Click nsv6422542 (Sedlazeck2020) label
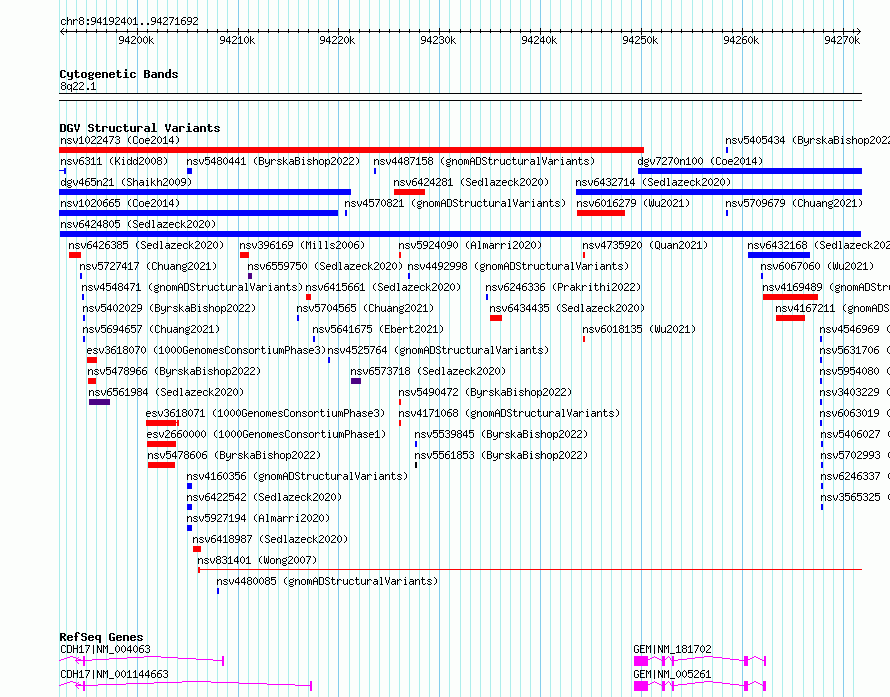 pos(264,497)
